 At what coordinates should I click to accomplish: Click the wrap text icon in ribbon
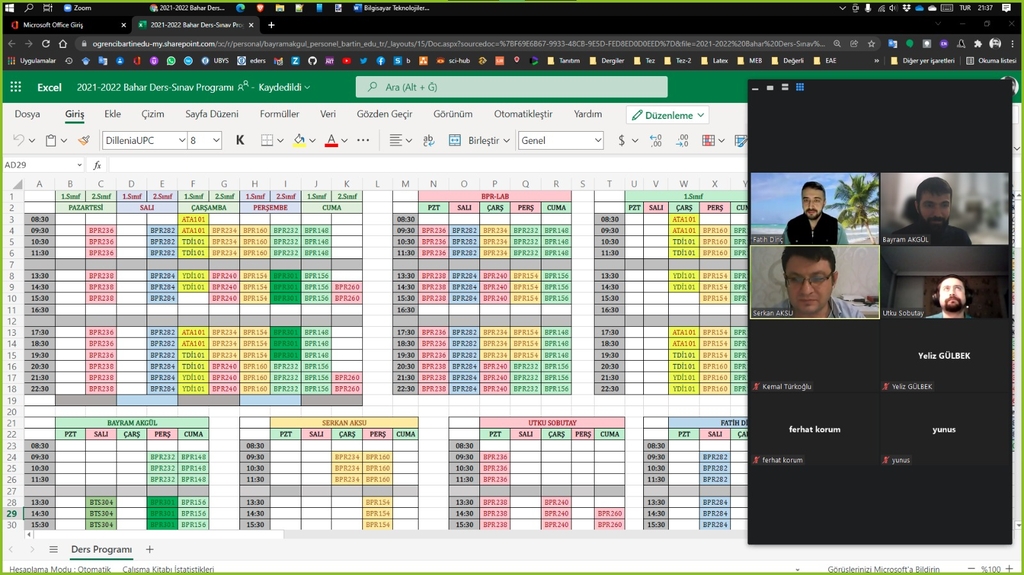coord(430,141)
